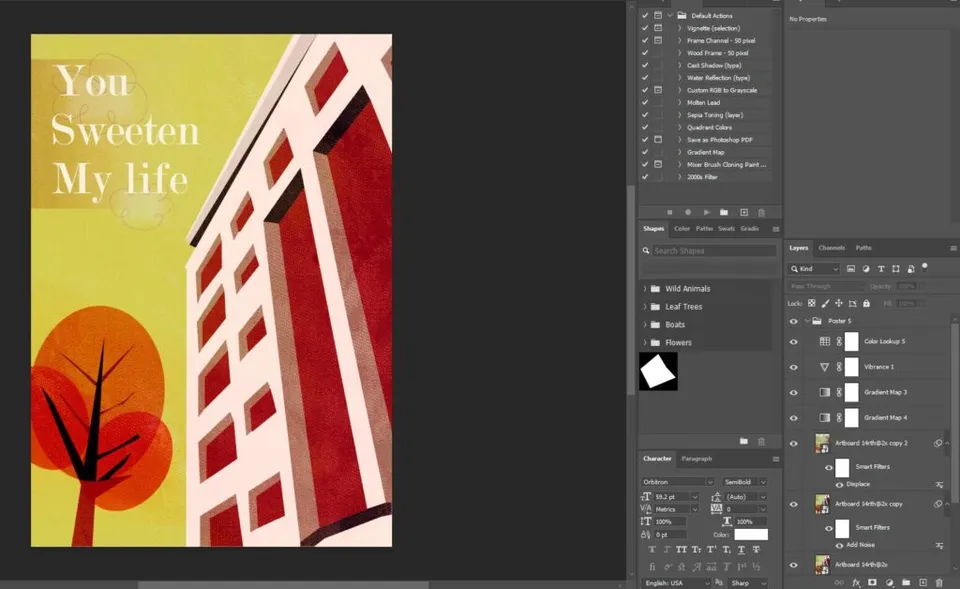This screenshot has height=589, width=960.
Task: Open the Layers panel menu icon
Action: click(x=953, y=248)
